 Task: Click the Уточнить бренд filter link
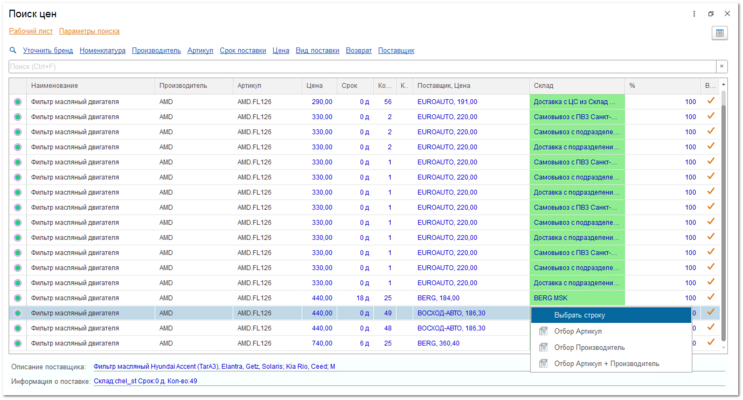48,50
